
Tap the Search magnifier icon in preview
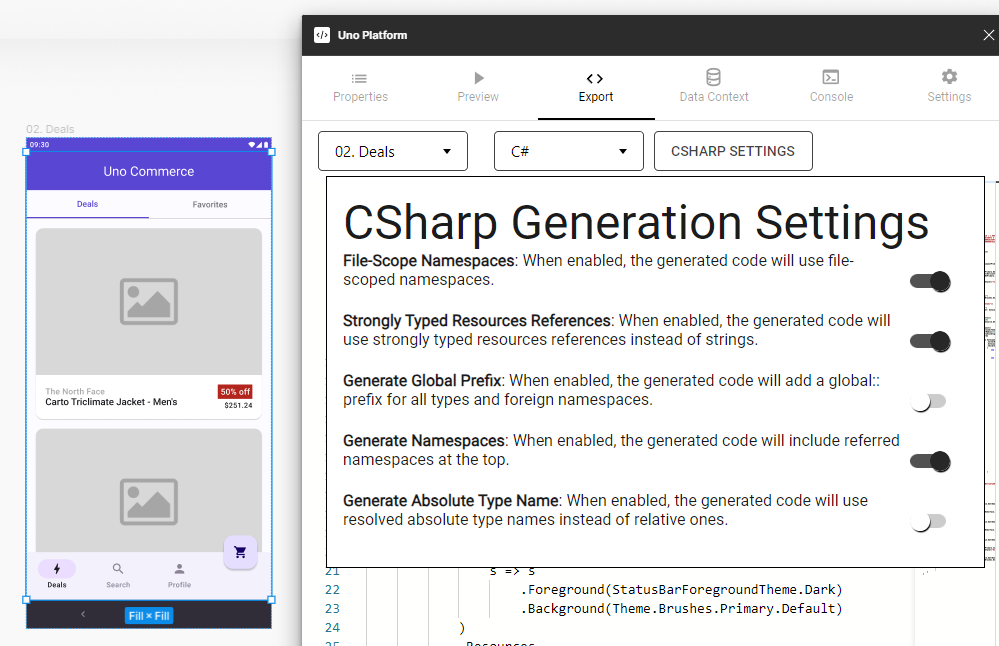coord(118,569)
